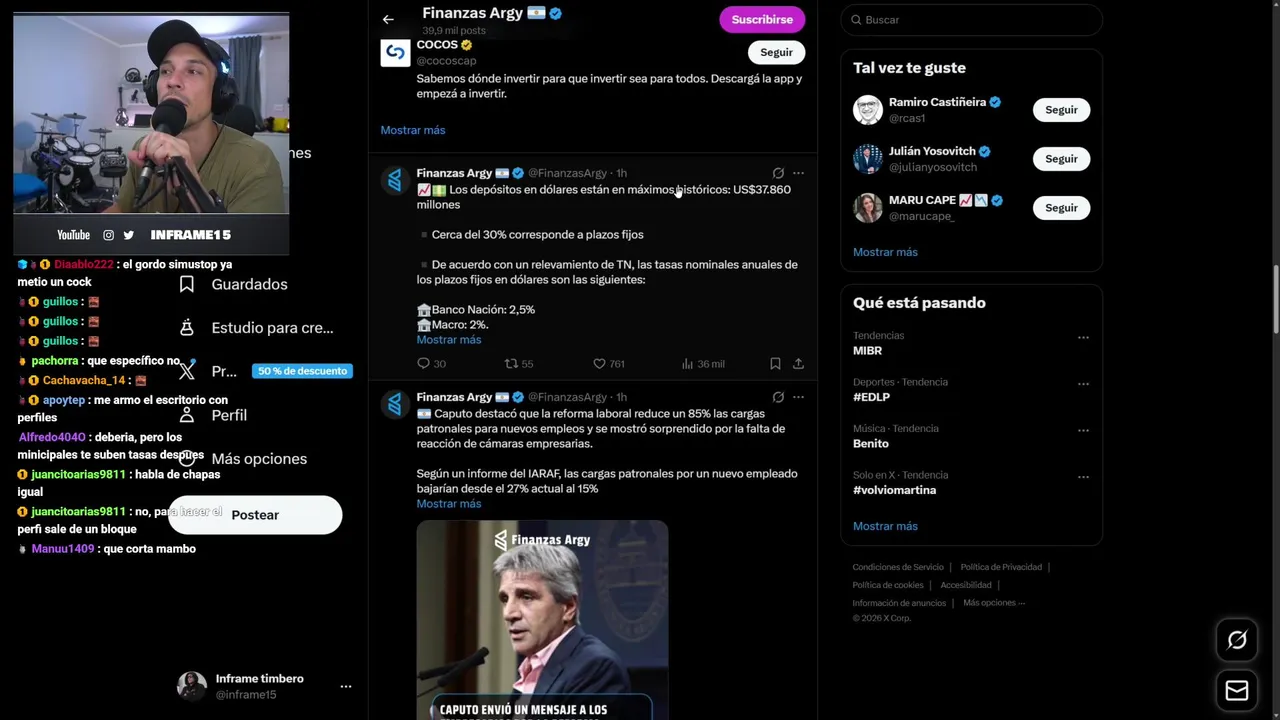This screenshot has height=720, width=1280.
Task: Open the three-dot menu on Caputo post
Action: tap(798, 397)
